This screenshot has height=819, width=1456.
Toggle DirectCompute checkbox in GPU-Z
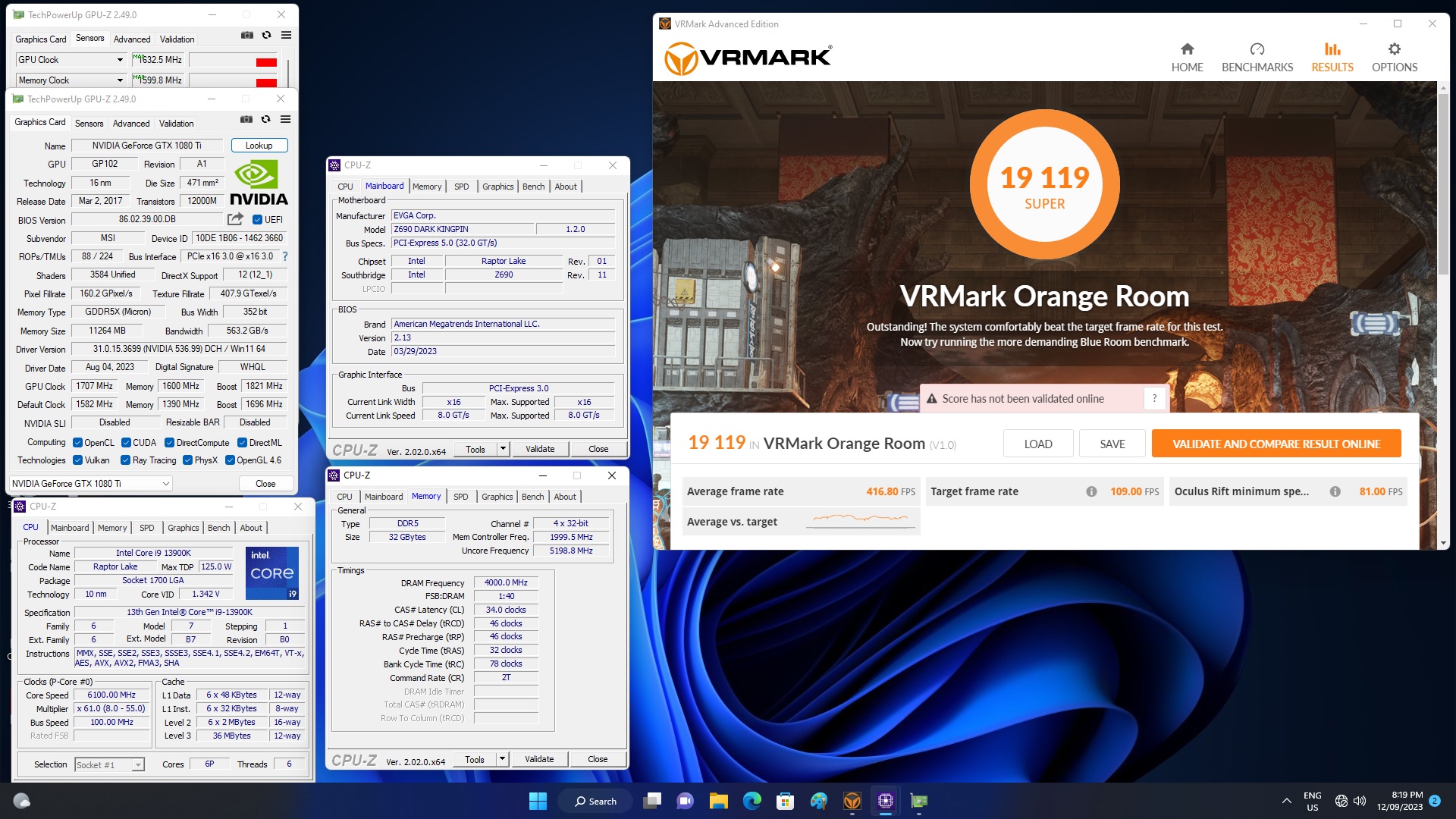point(170,443)
